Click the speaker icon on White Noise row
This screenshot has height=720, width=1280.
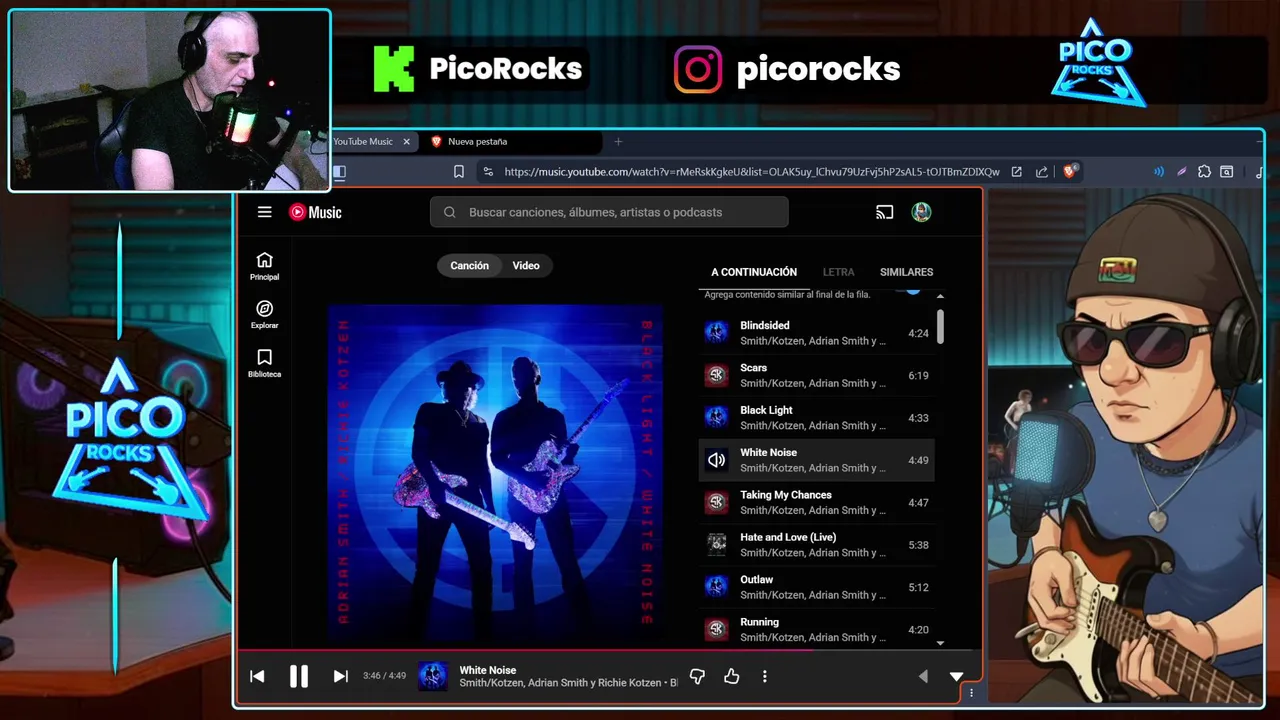tap(716, 460)
